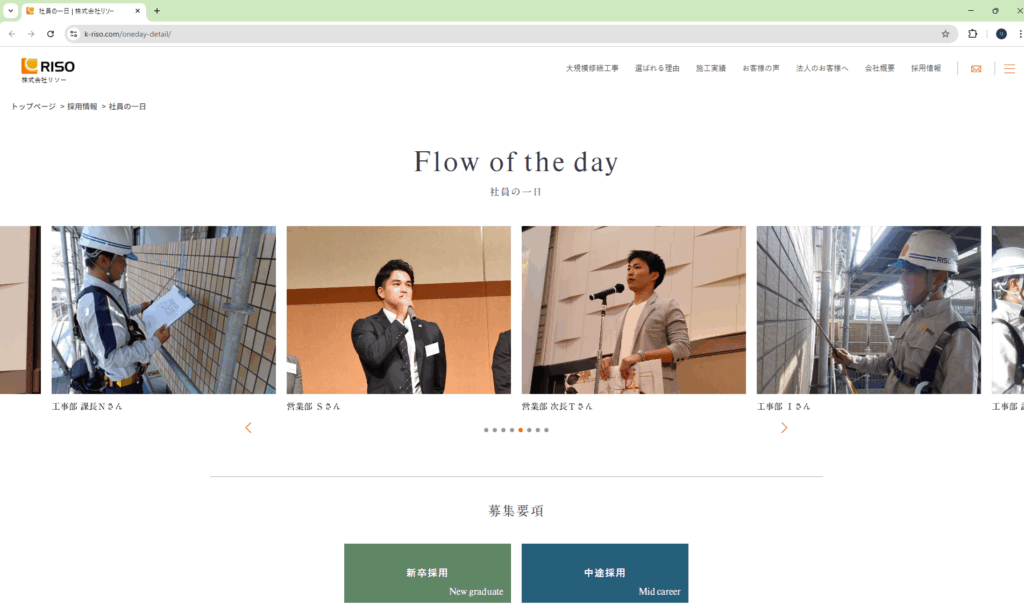Show next carousel slide with right arrow
Screen dimensions: 1024x605
click(x=784, y=427)
